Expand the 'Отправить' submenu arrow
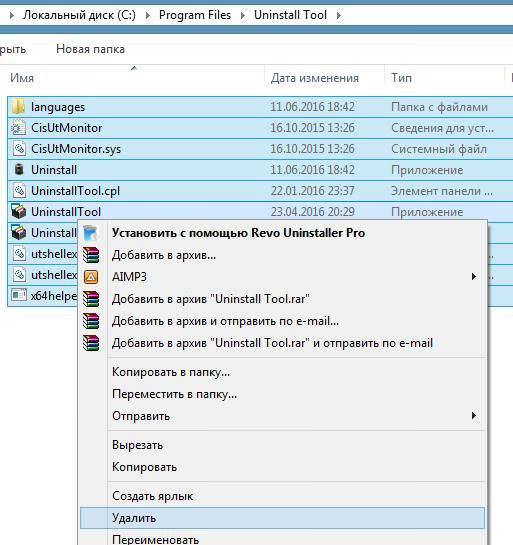The height and width of the screenshot is (545, 513). pyautogui.click(x=473, y=415)
